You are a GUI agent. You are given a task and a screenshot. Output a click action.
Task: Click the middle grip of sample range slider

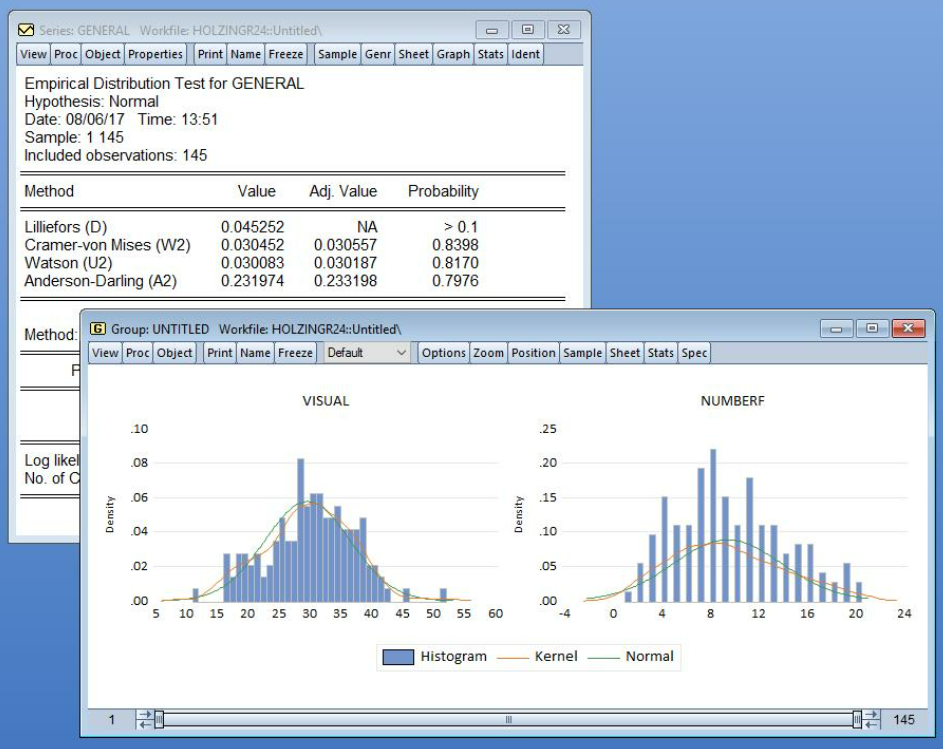[x=509, y=719]
